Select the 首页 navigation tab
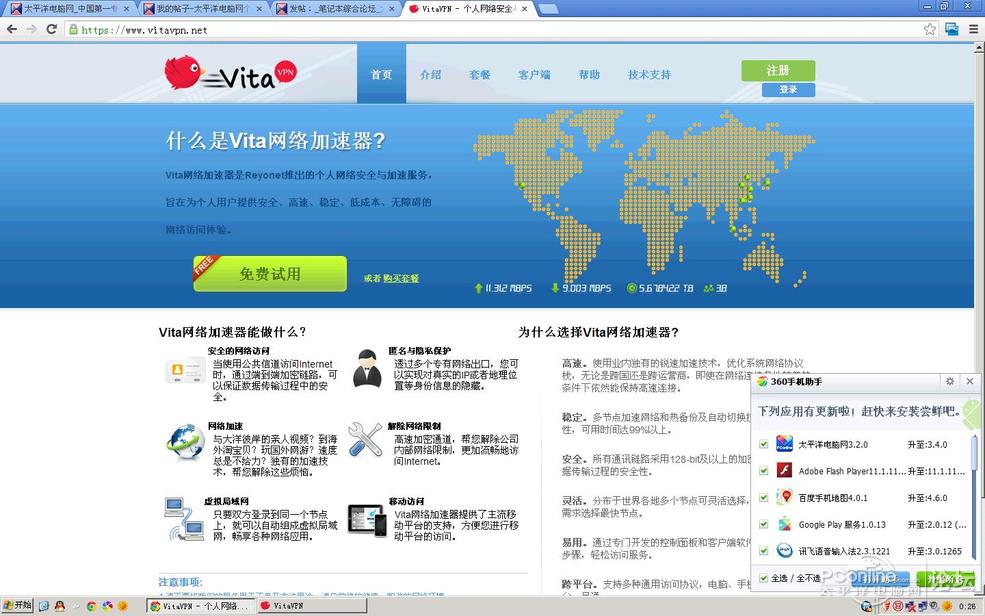This screenshot has height=616, width=985. 381,74
